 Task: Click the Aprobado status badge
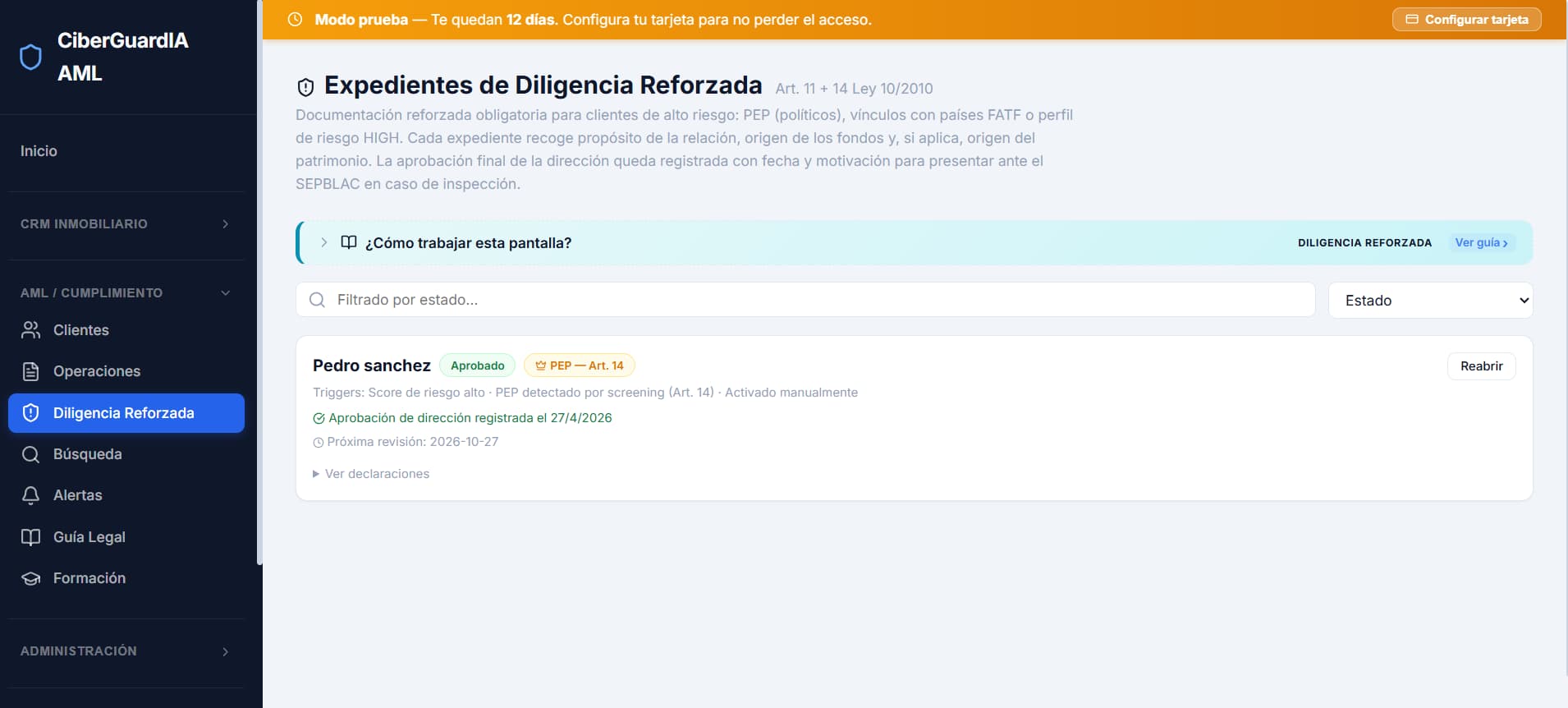pos(477,365)
